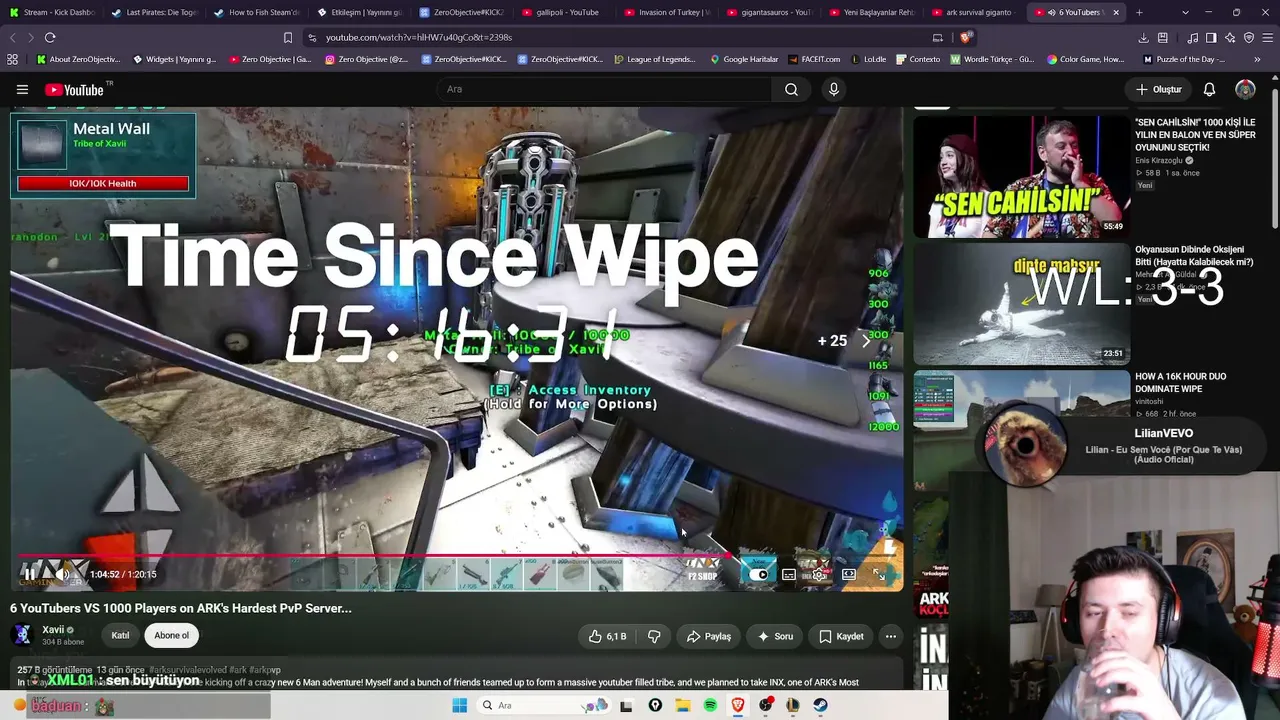The height and width of the screenshot is (720, 1280).
Task: Open the browser downloads icon
Action: tap(1143, 37)
